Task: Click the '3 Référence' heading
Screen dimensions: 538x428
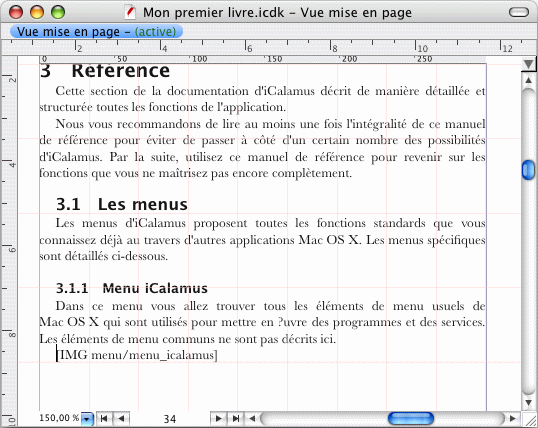Action: coord(105,71)
